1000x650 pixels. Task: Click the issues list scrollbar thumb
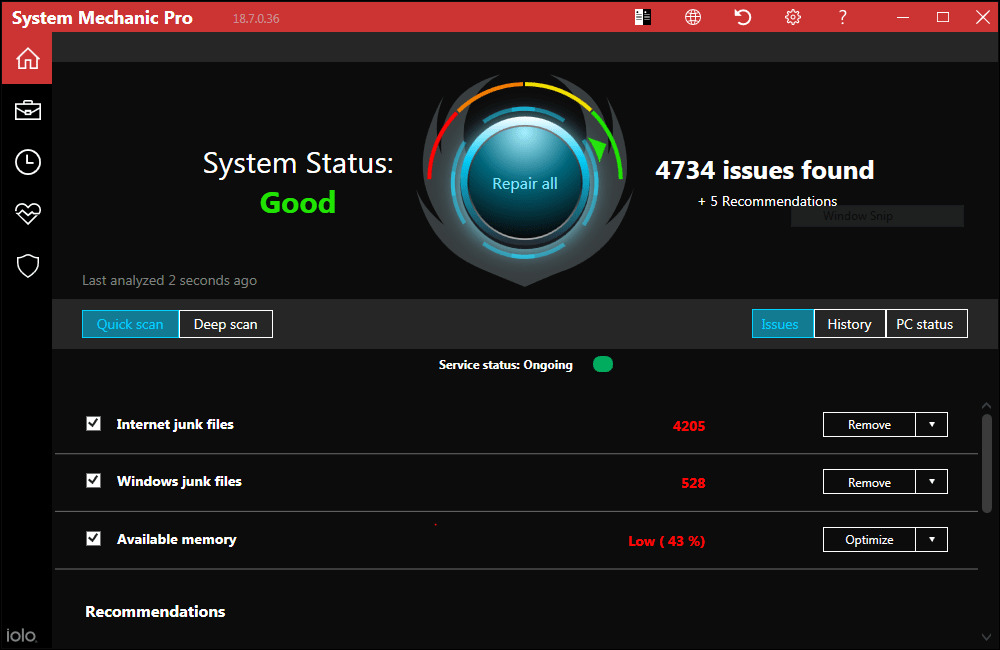coord(987,463)
